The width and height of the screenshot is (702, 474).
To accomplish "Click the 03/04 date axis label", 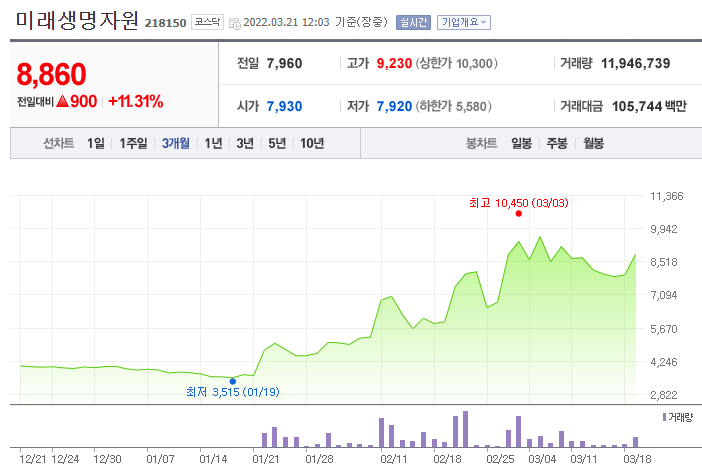I will click(542, 459).
